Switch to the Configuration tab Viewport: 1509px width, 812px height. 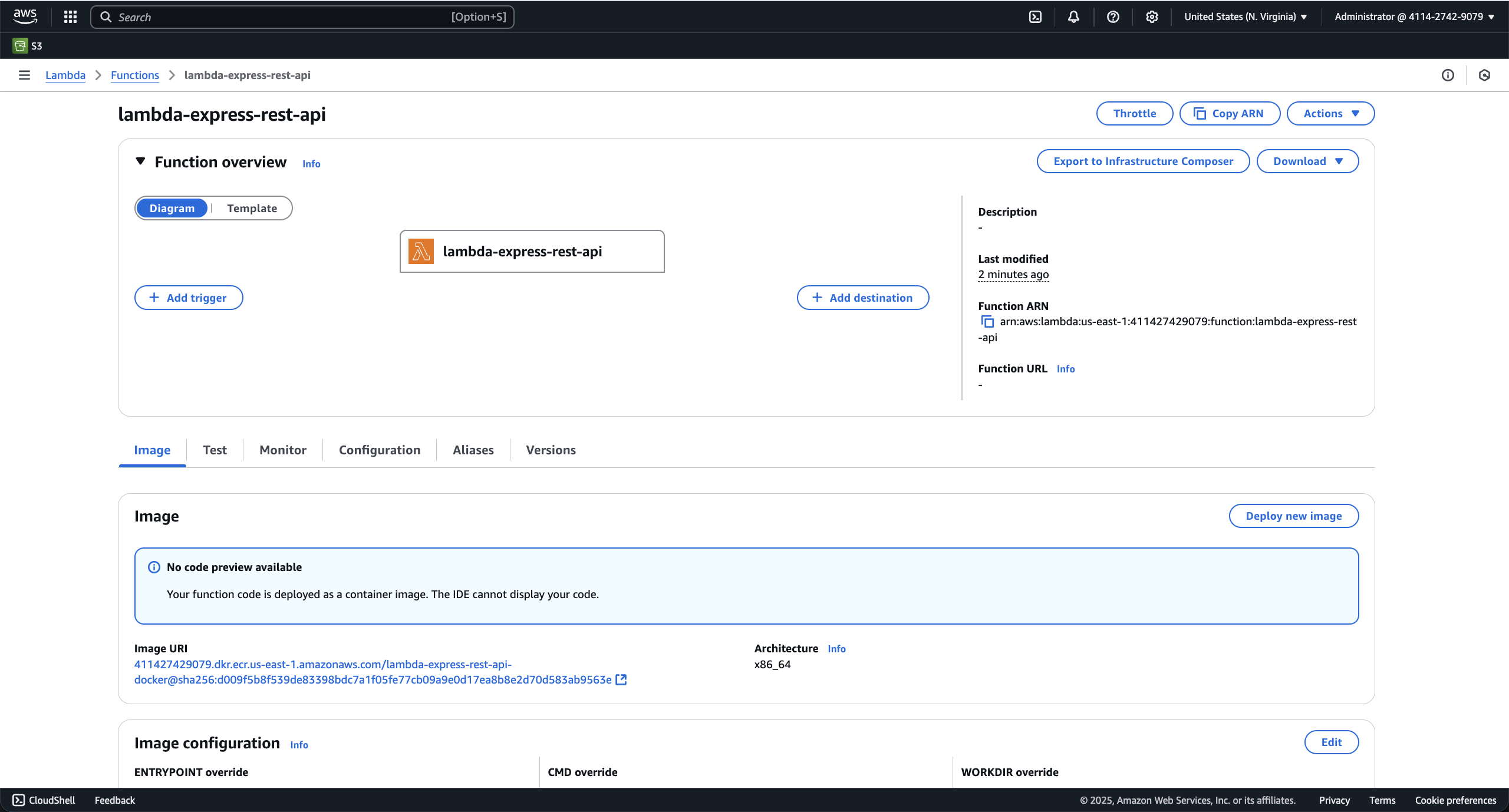pos(379,450)
